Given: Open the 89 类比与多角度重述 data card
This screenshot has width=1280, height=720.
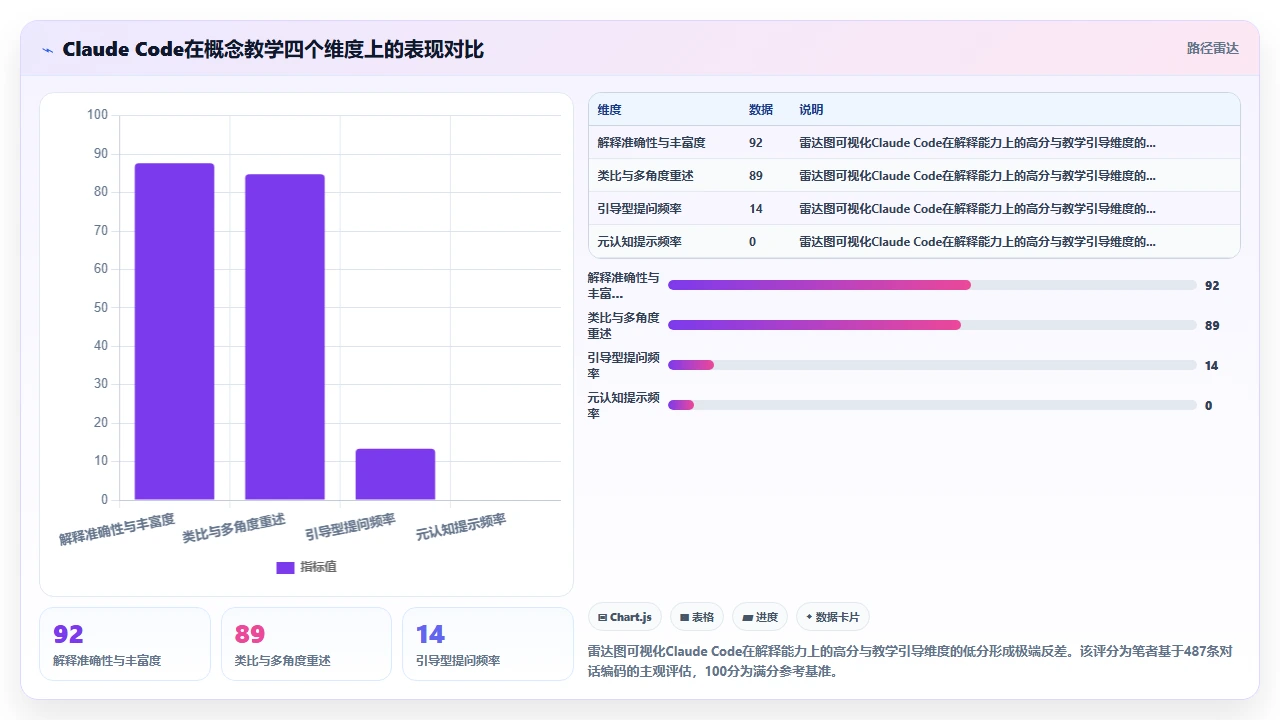Looking at the screenshot, I should coord(306,644).
